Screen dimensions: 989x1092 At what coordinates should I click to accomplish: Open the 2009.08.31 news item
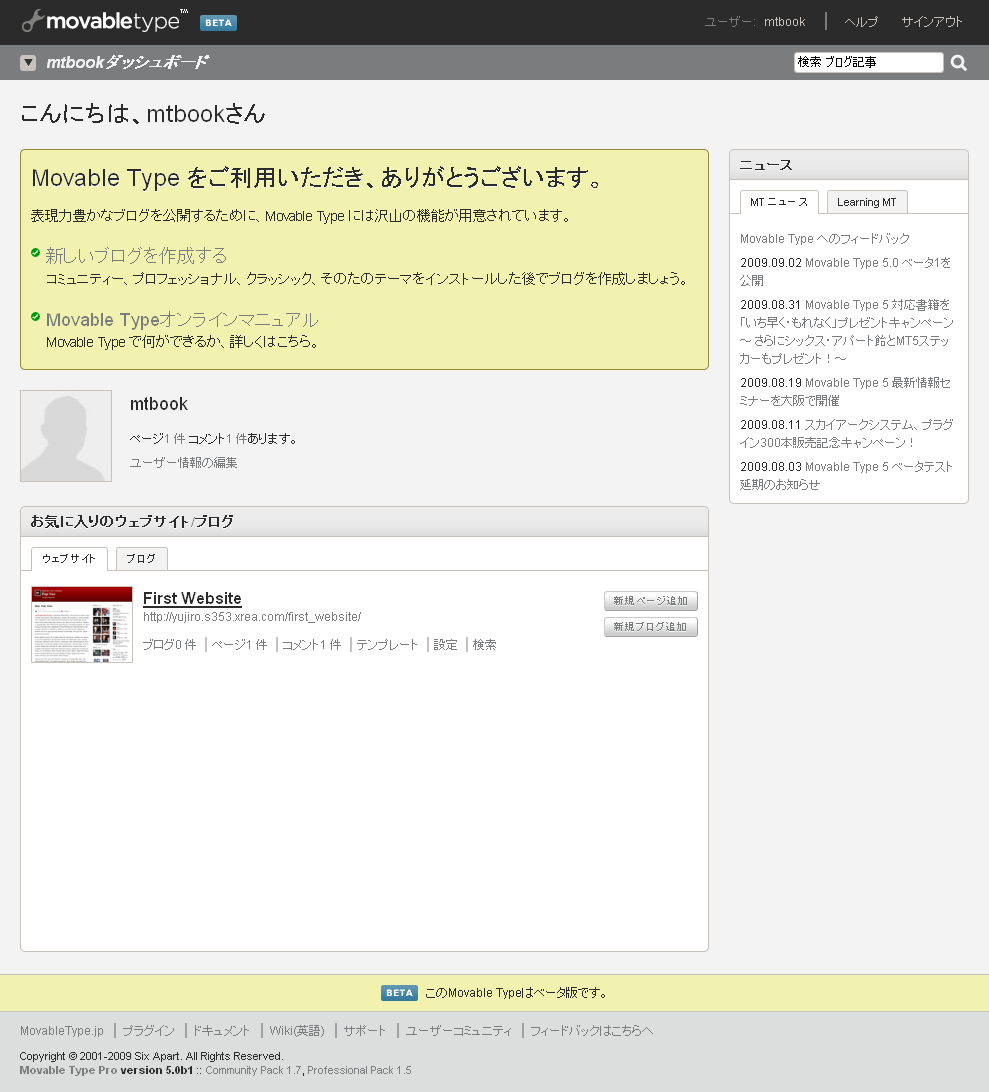pyautogui.click(x=847, y=332)
